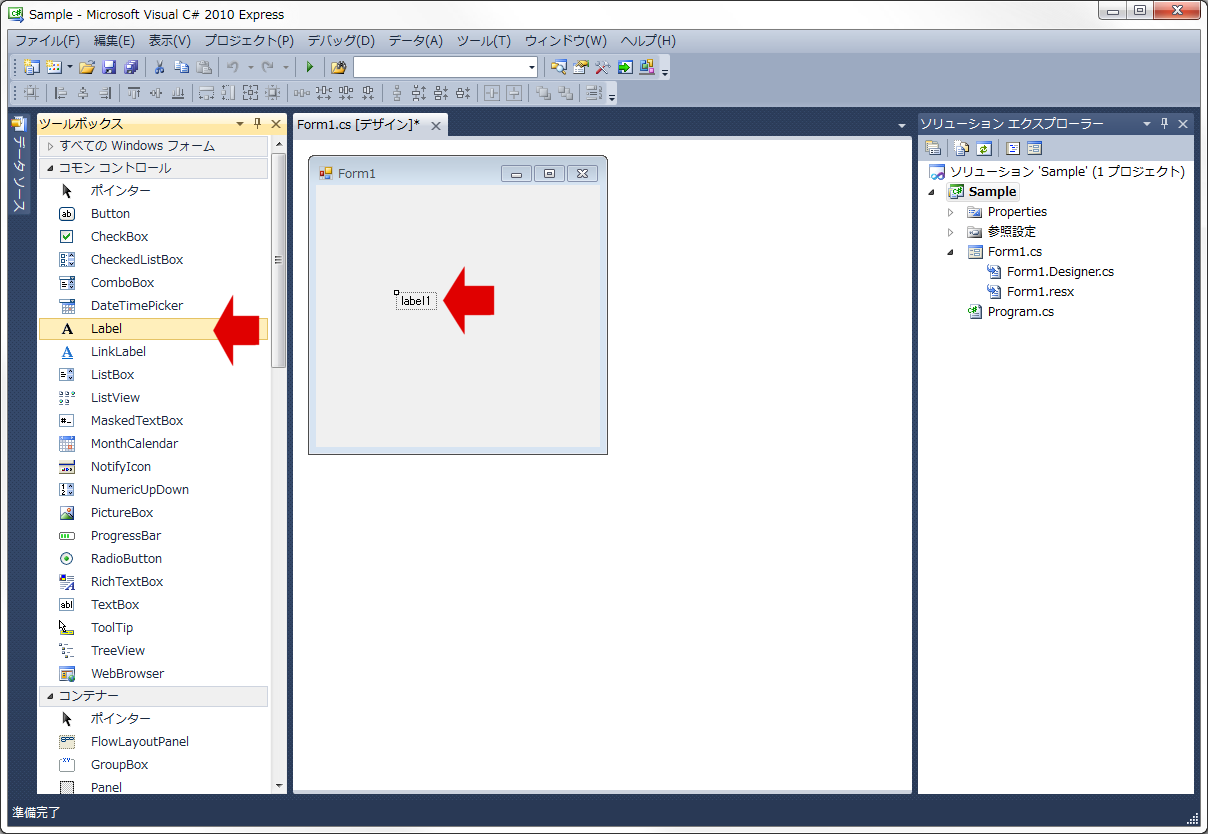Click the Save All toolbar icon
This screenshot has height=834, width=1208.
131,67
